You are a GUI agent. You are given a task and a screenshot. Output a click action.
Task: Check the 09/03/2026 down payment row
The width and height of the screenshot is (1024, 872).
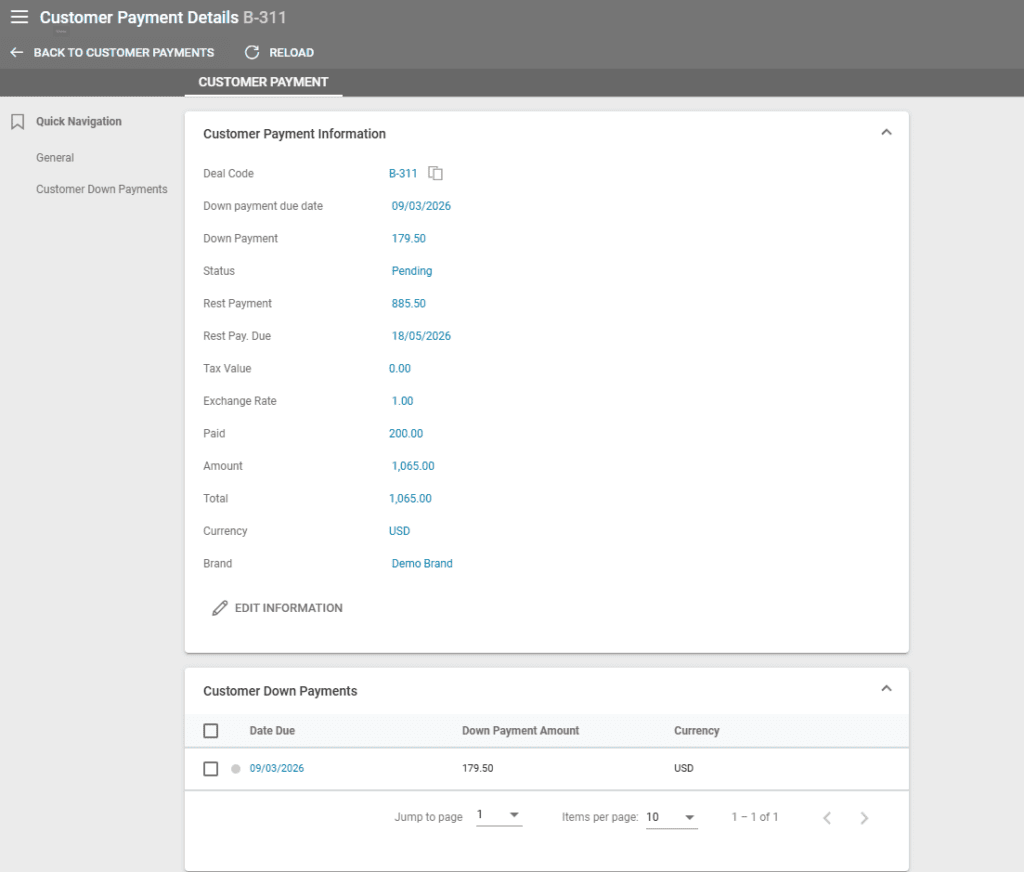(211, 769)
